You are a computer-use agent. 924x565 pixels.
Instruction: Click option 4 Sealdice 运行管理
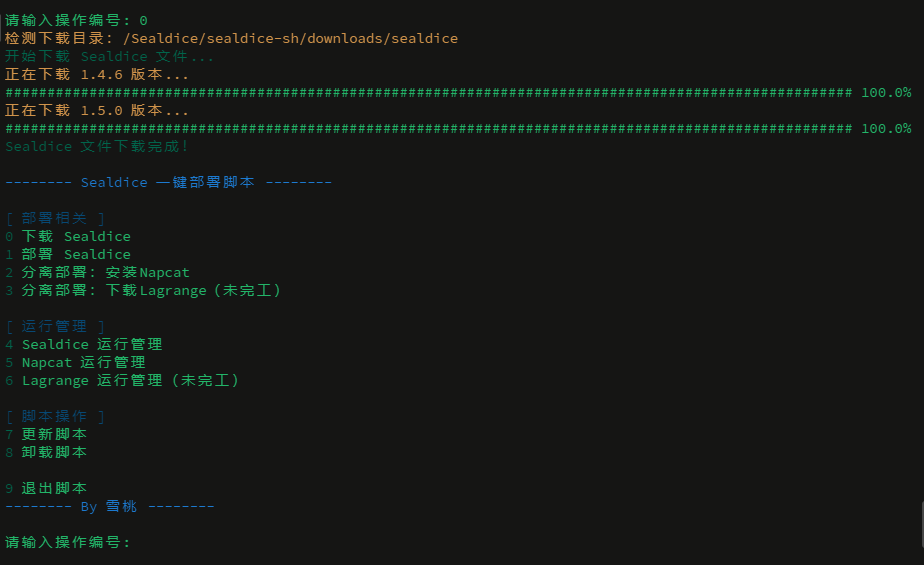point(92,345)
